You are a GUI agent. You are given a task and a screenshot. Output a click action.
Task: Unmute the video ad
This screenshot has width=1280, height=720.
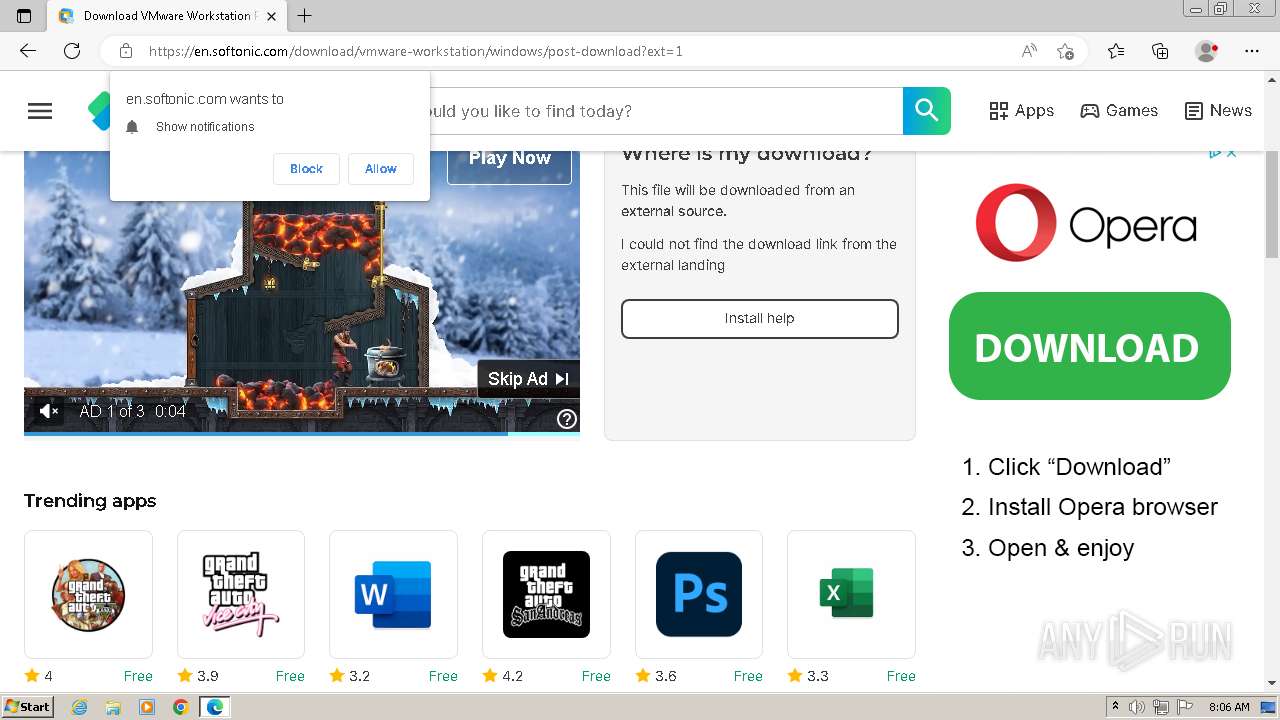click(48, 411)
